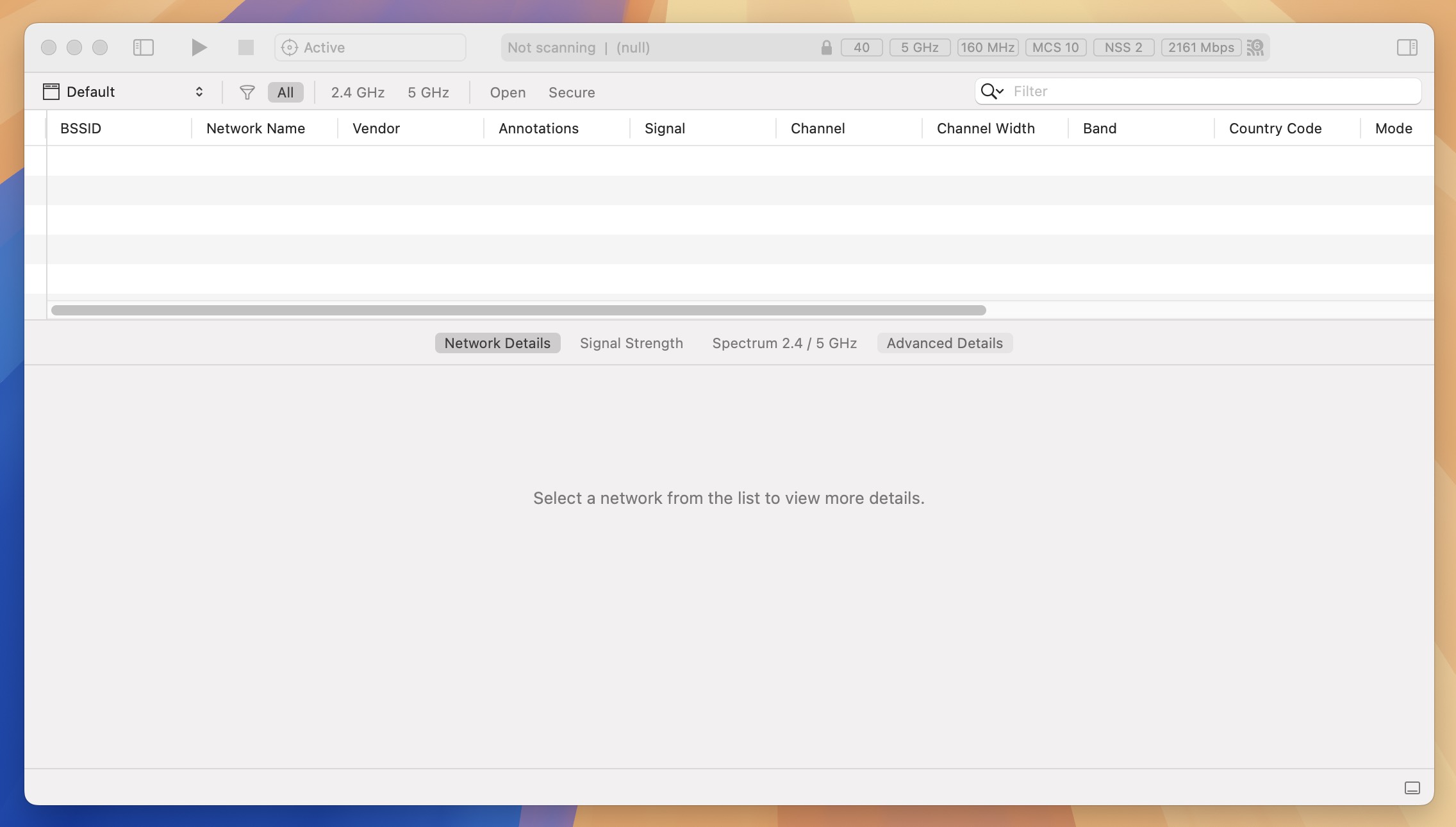Click the sidebar toggle icon
1456x827 pixels.
click(x=143, y=47)
